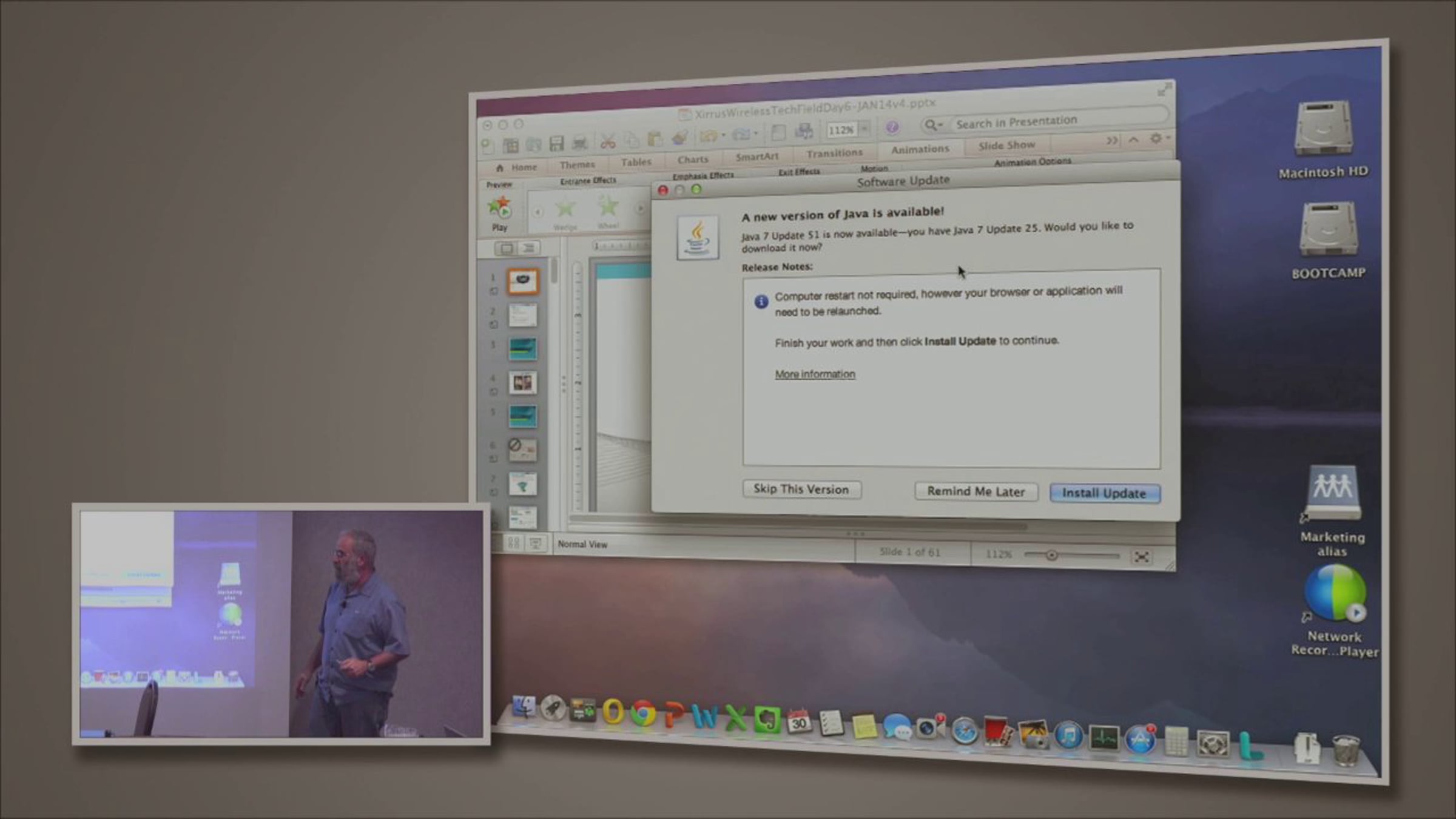Collapse the ribbon with the chevron arrow
This screenshot has height=819, width=1456.
point(1133,140)
